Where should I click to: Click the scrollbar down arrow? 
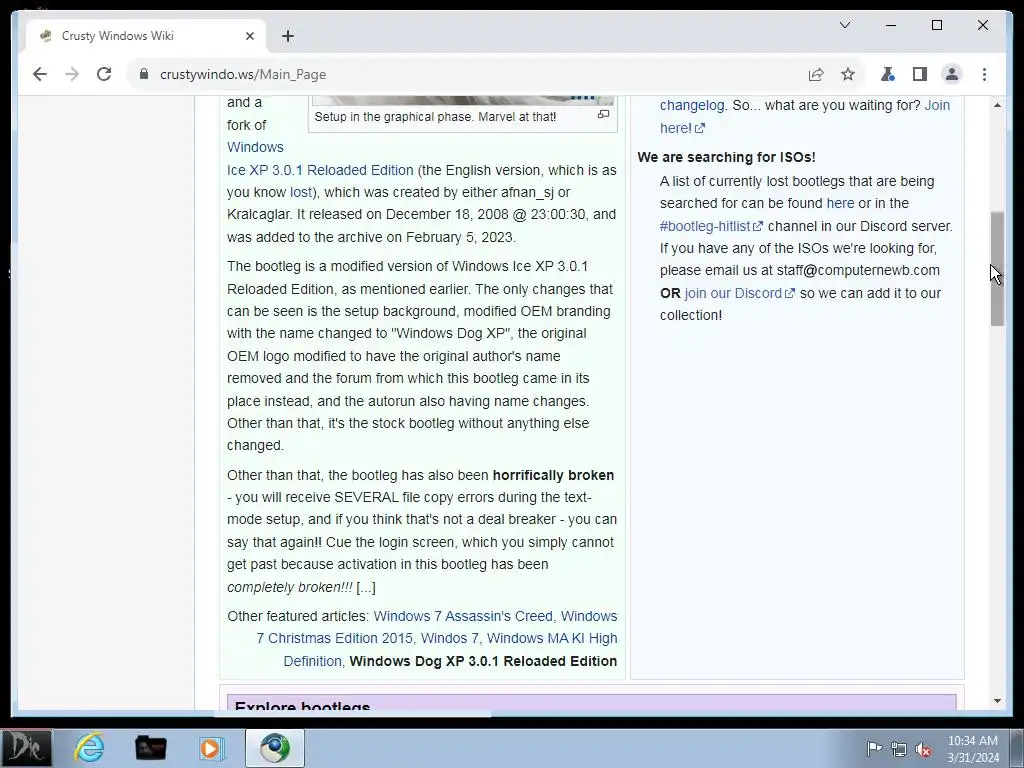point(997,701)
